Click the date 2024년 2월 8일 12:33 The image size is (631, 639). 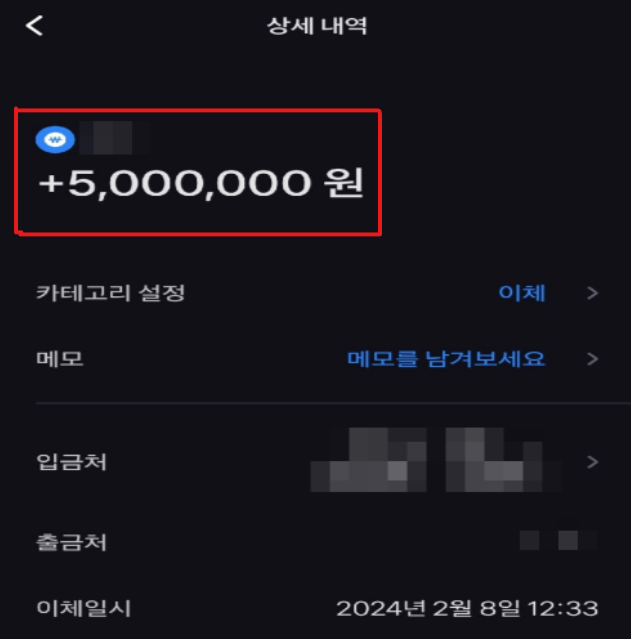467,608
